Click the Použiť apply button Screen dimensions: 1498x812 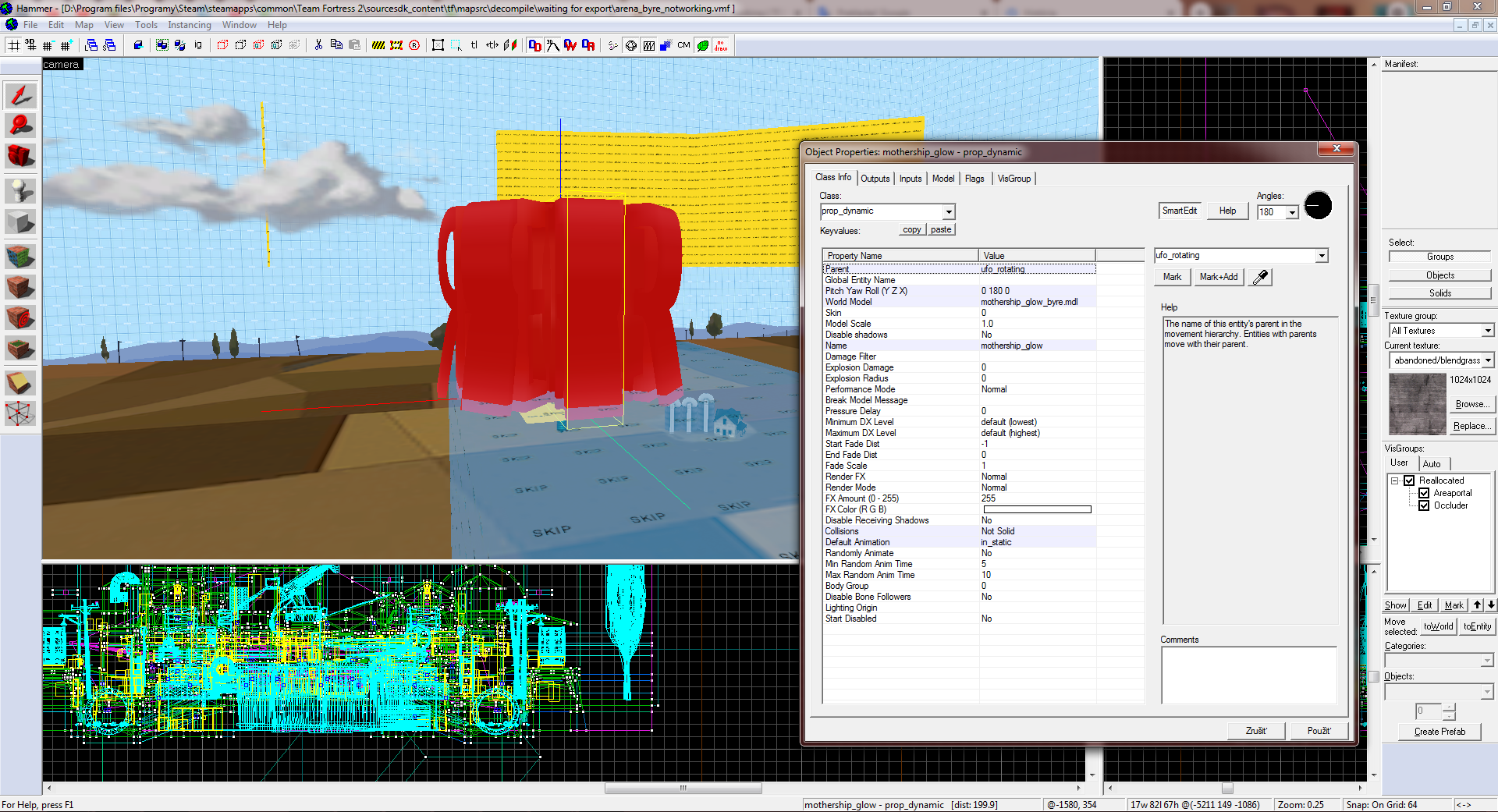pos(1319,731)
